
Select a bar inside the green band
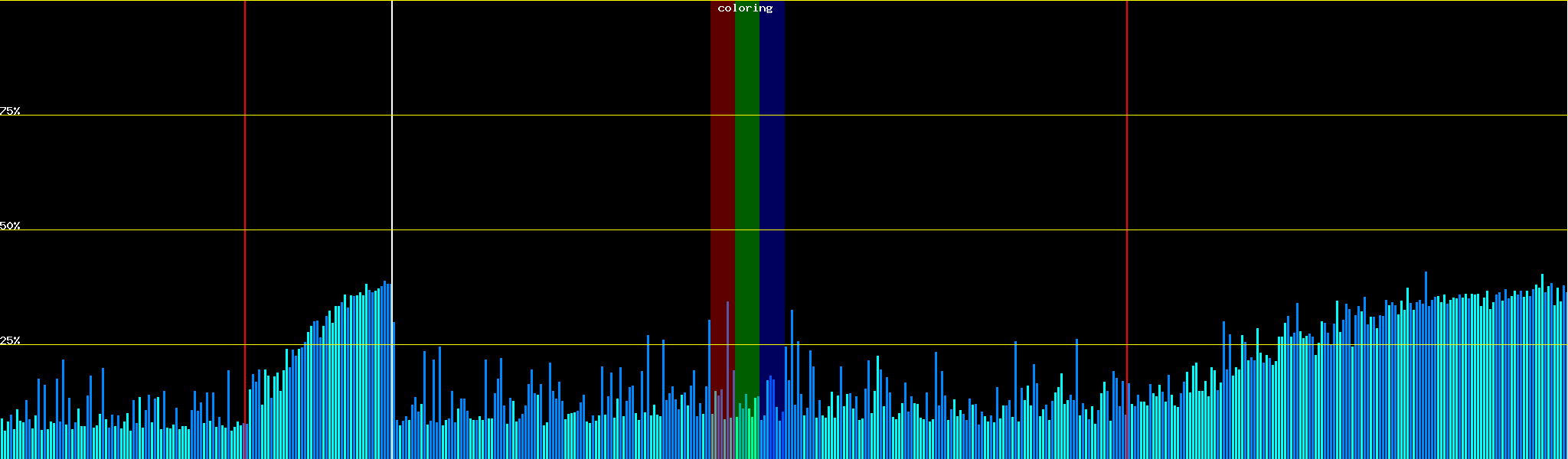pos(746,428)
